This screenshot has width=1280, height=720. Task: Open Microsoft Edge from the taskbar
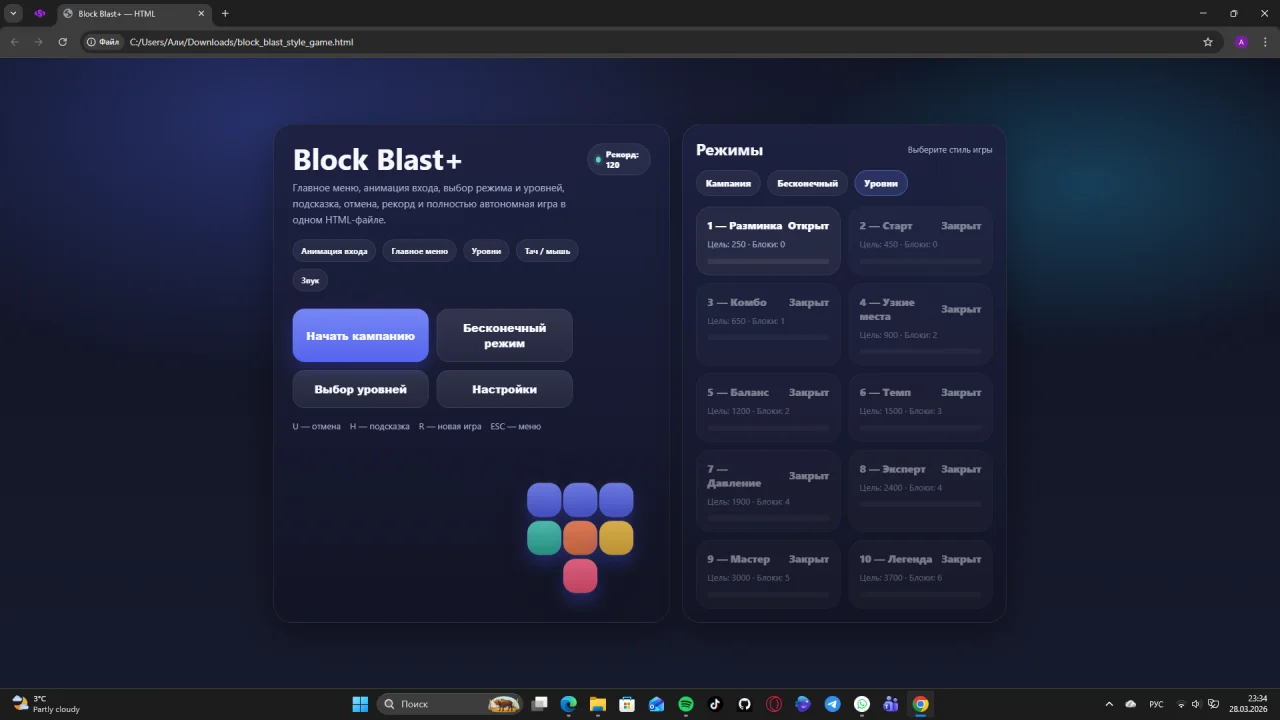tap(568, 704)
